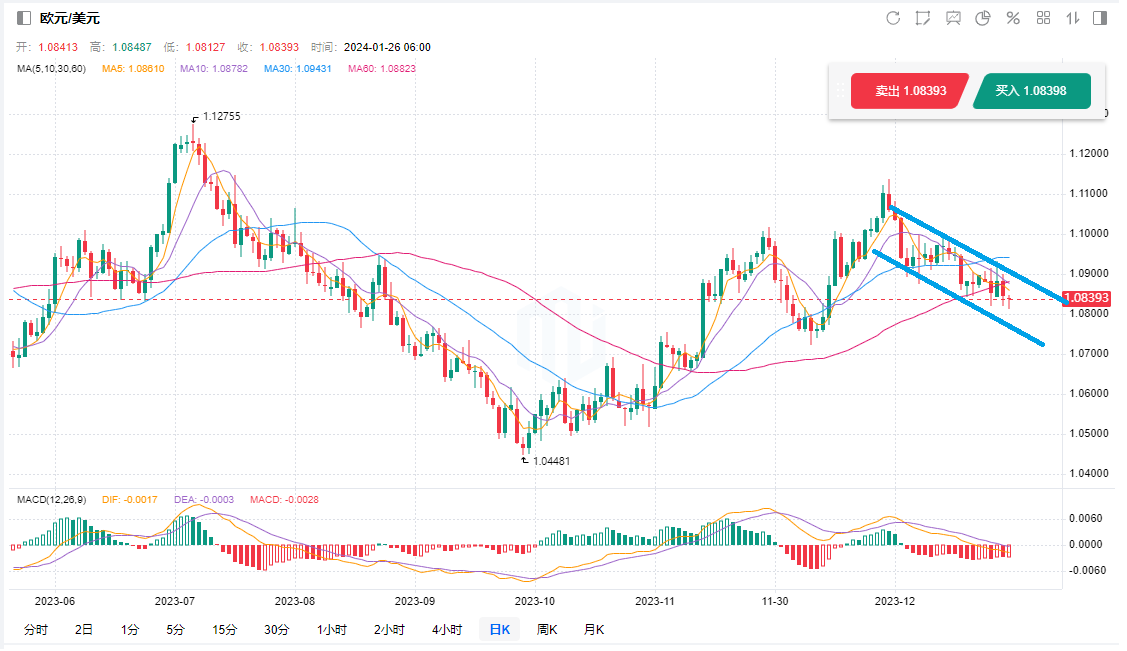Click the pie chart icon
The width and height of the screenshot is (1127, 651).
click(983, 18)
